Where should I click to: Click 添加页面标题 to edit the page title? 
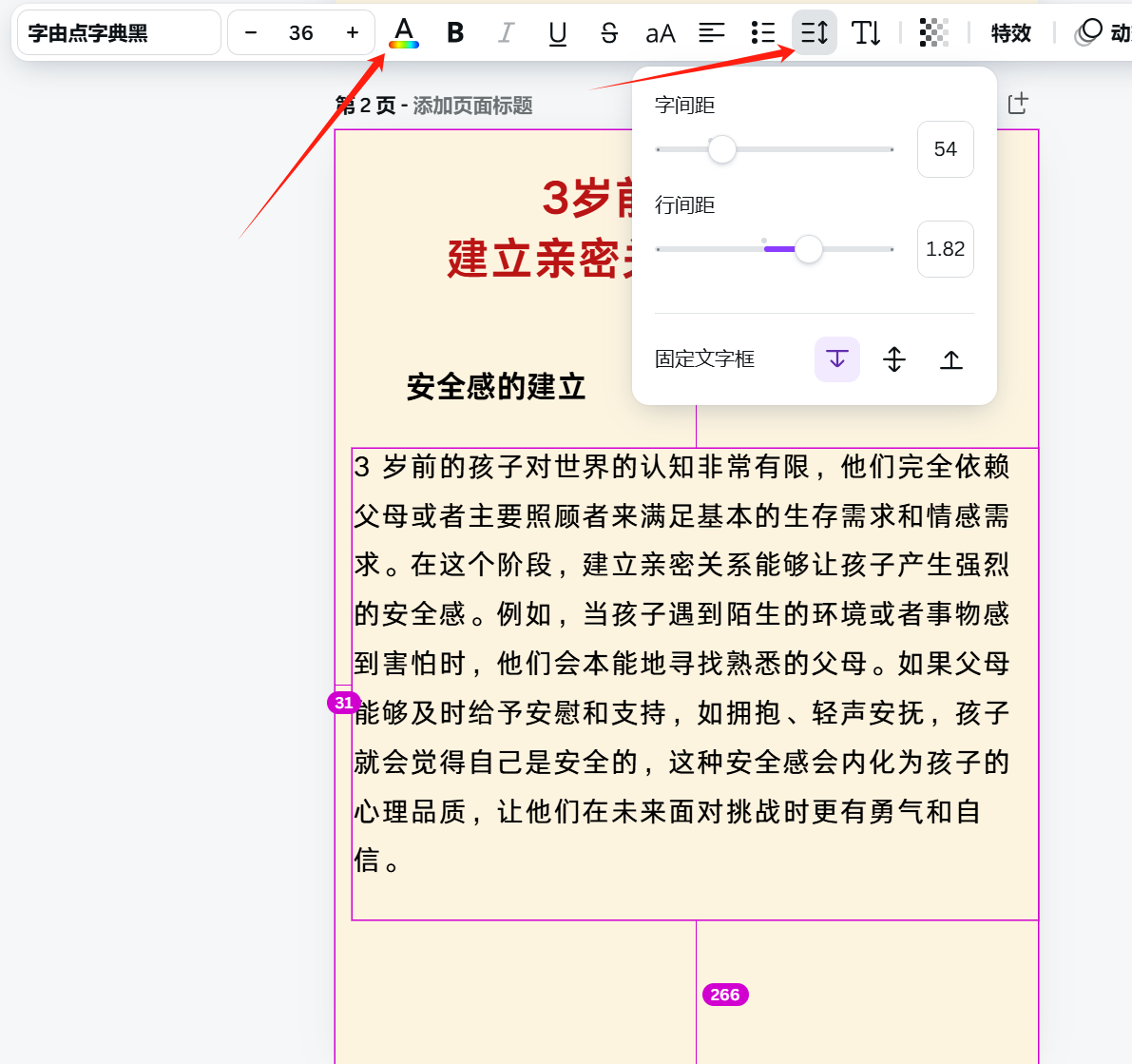coord(472,105)
